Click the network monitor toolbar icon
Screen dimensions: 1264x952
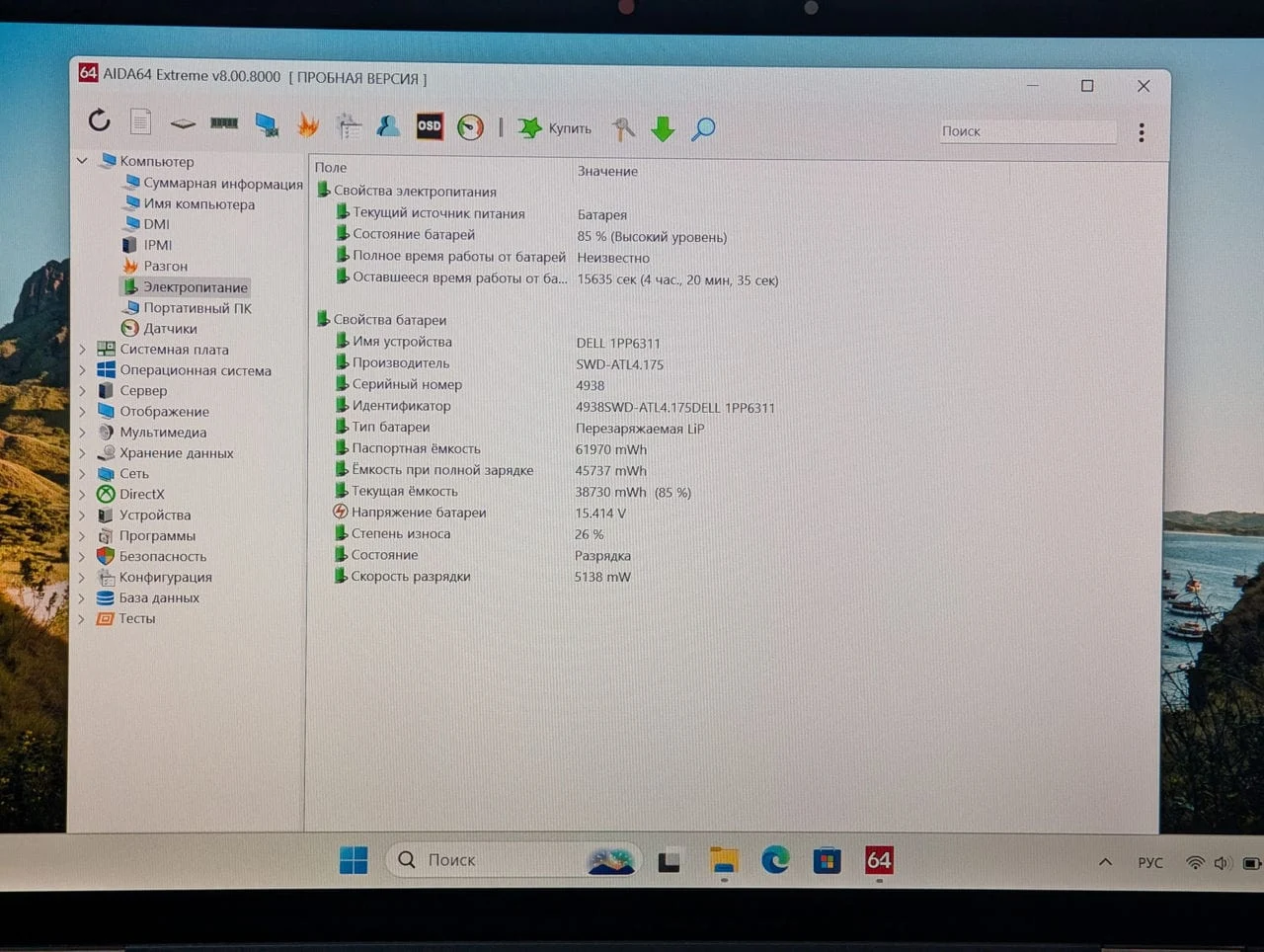point(267,124)
